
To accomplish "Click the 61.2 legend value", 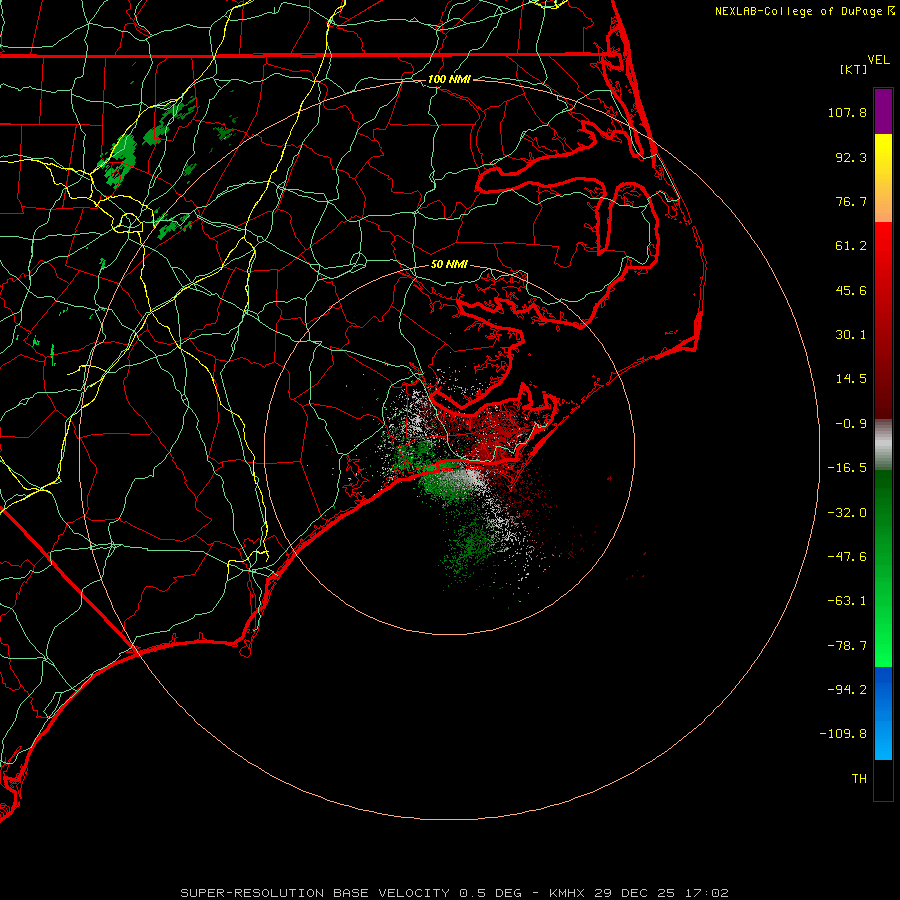I will point(851,246).
